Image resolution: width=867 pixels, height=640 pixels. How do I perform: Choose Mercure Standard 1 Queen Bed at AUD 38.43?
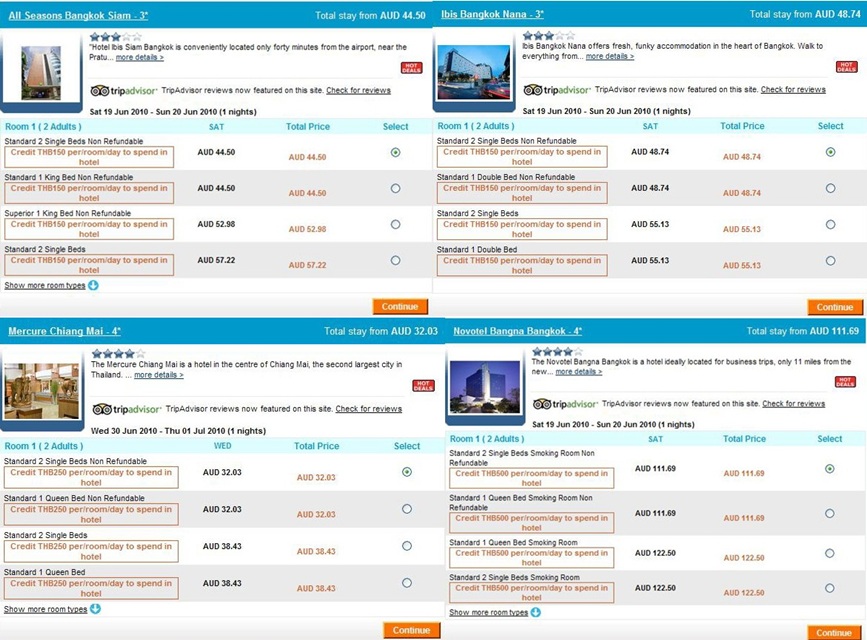[x=407, y=583]
